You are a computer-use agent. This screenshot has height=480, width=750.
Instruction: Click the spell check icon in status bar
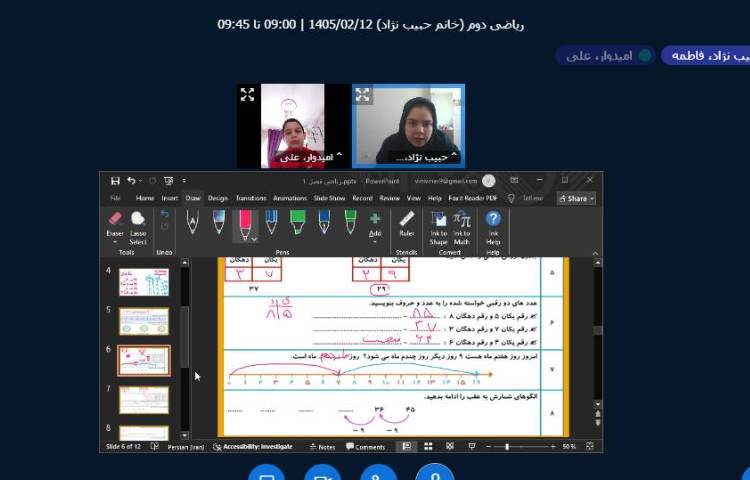coord(154,446)
